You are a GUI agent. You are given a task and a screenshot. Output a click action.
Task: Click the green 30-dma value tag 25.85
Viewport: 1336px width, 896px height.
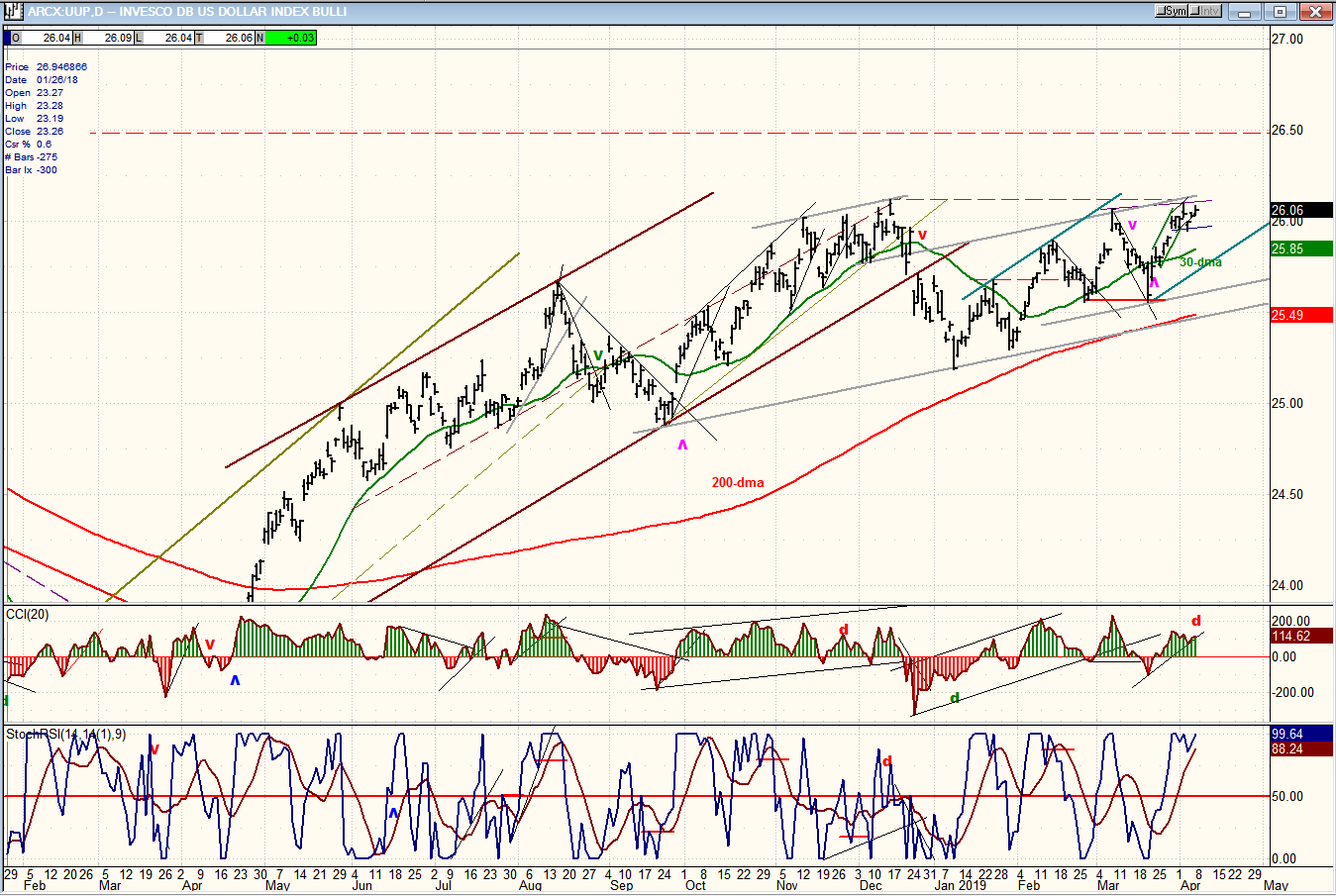click(1301, 249)
